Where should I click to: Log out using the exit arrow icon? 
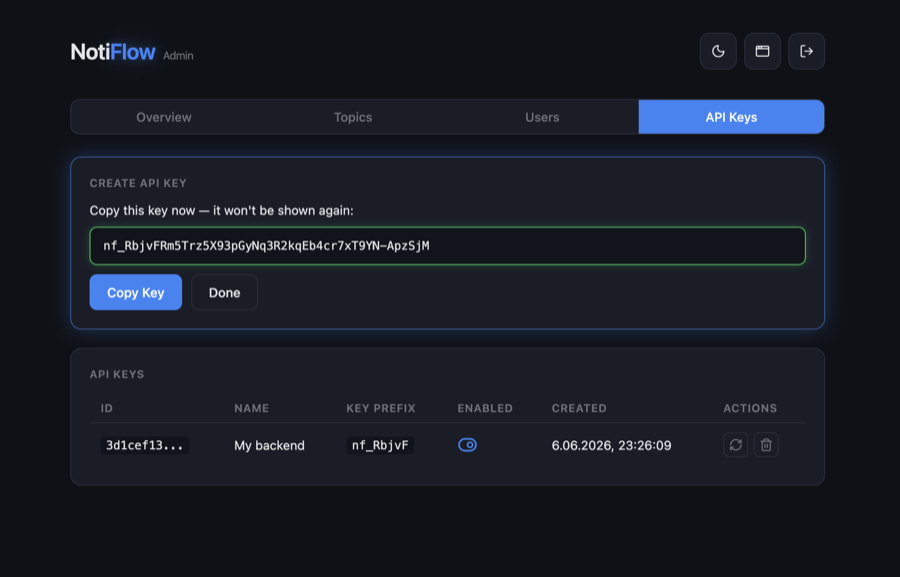tap(806, 51)
